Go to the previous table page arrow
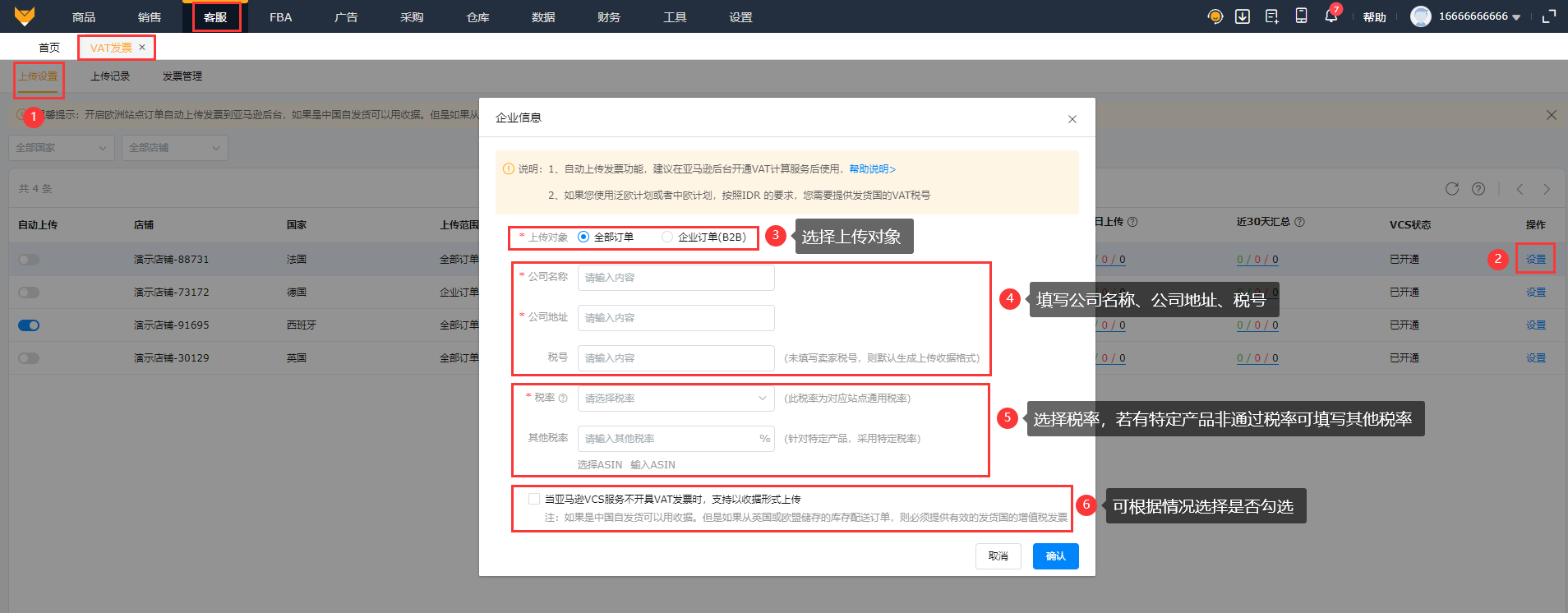 (1520, 189)
